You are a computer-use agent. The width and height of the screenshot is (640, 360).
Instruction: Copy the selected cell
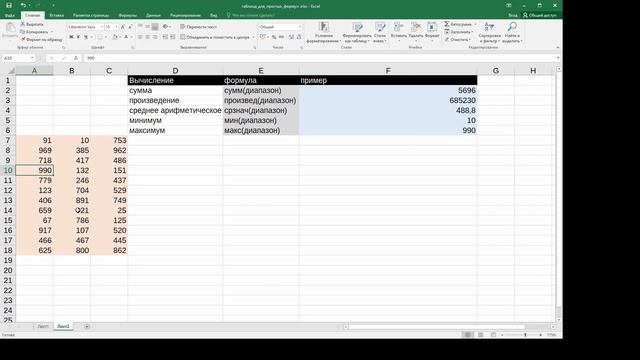(34, 32)
